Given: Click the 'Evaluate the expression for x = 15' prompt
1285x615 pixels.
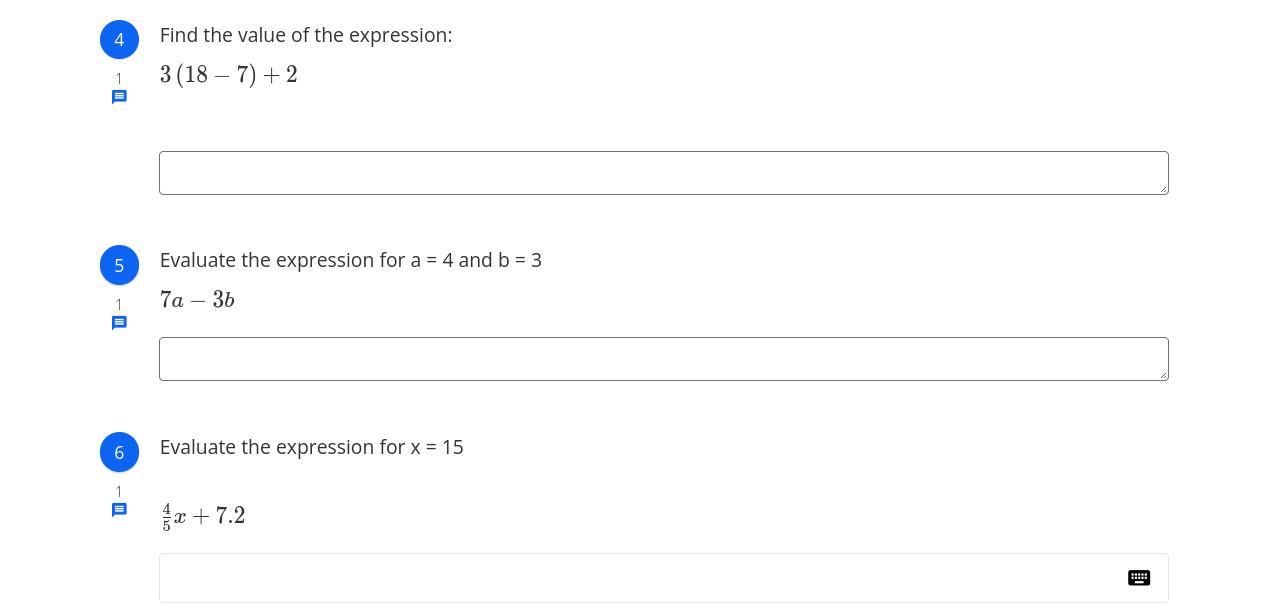Looking at the screenshot, I should pyautogui.click(x=311, y=447).
